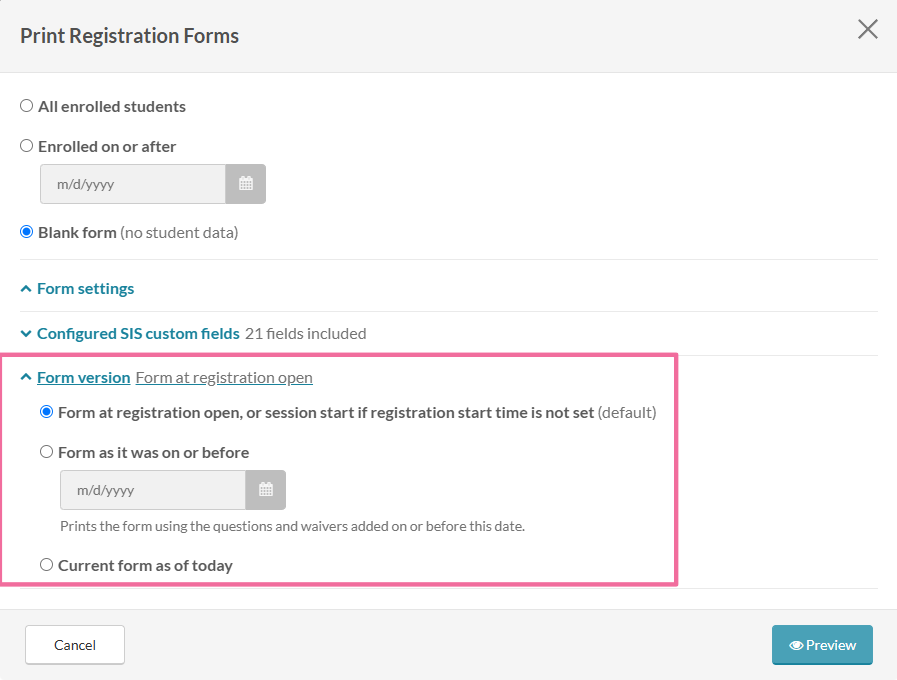The width and height of the screenshot is (897, 680).
Task: Click the Enrolled on or after date field
Action: pyautogui.click(x=133, y=184)
